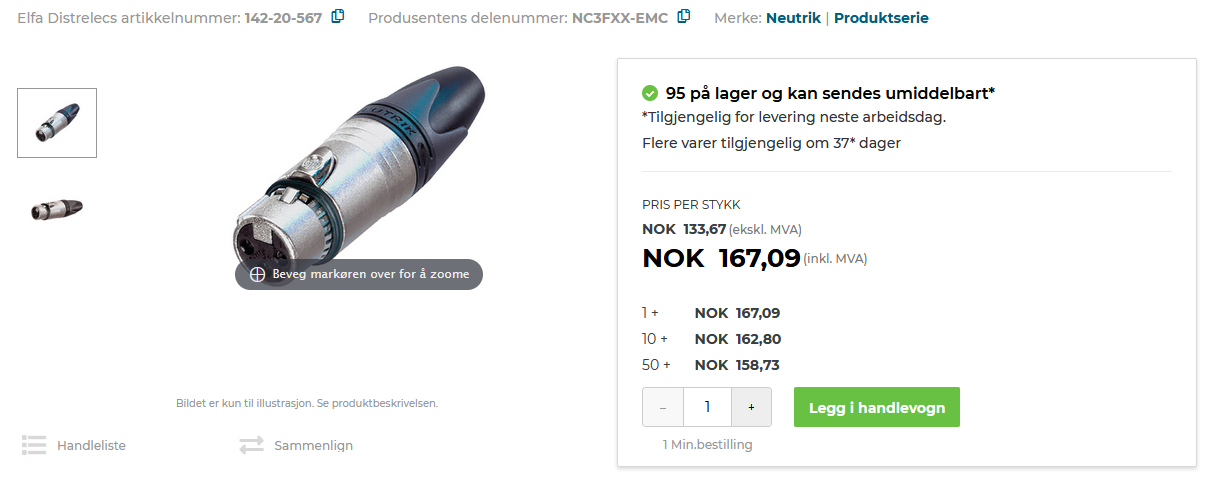Click the green in-stock checkmark icon
Image resolution: width=1213 pixels, height=483 pixels.
pos(650,93)
